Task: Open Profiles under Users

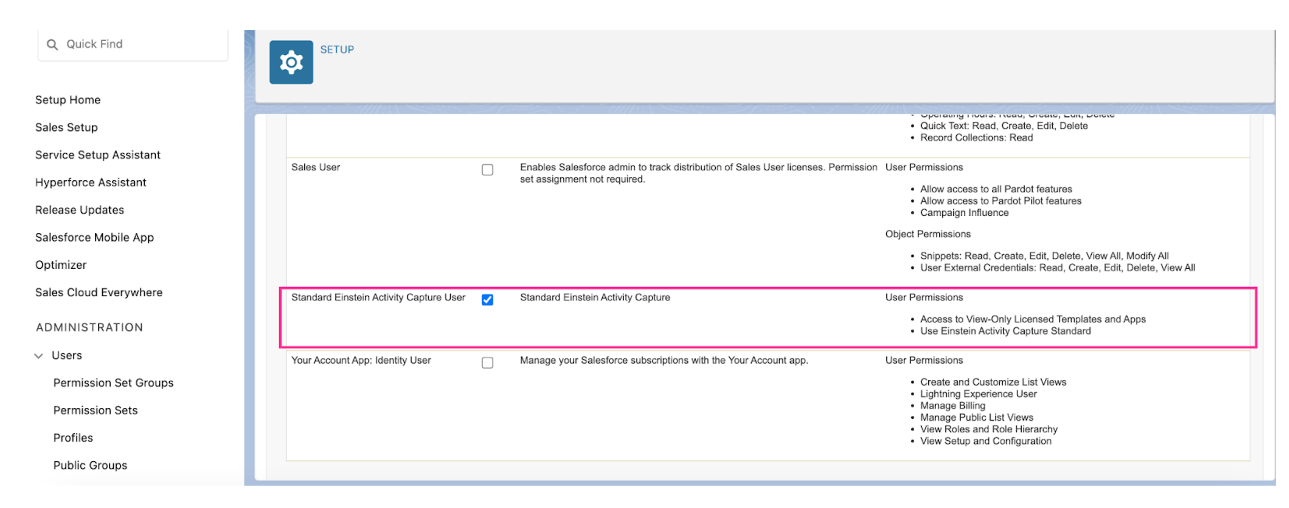Action: (x=73, y=438)
